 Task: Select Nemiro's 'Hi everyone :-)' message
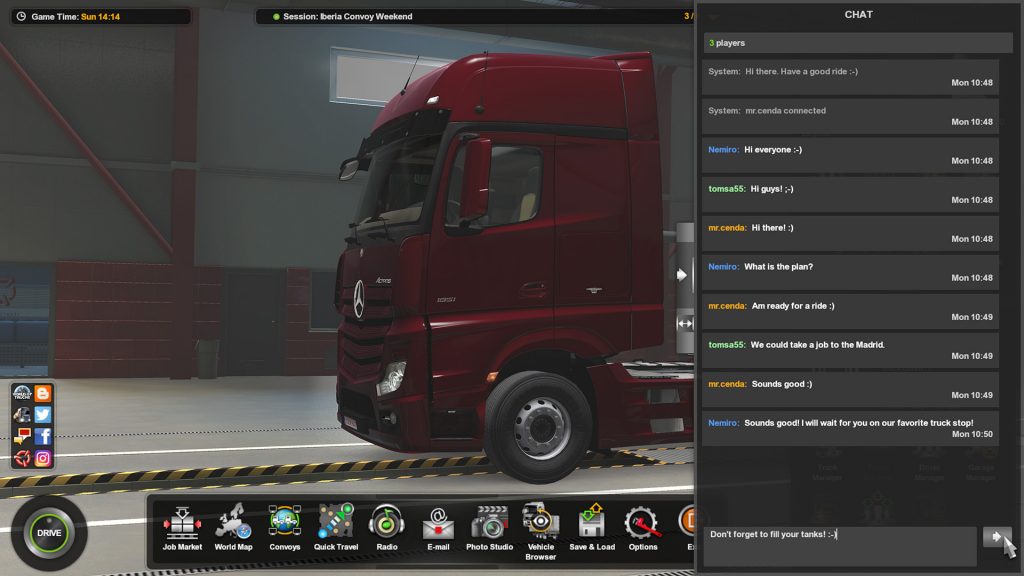pos(850,155)
